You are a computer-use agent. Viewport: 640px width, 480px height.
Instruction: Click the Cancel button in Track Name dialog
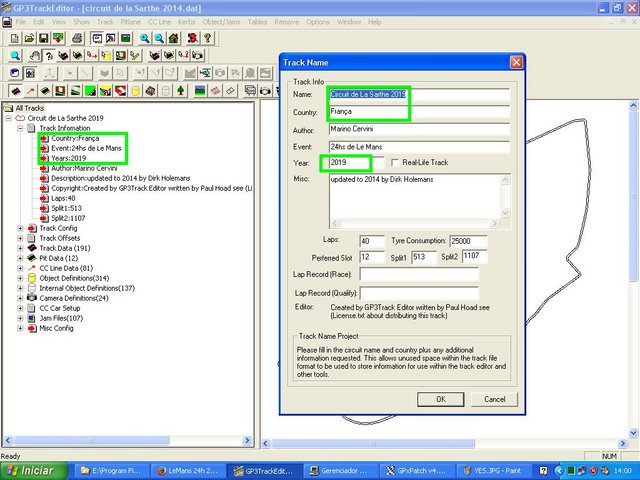coord(494,399)
